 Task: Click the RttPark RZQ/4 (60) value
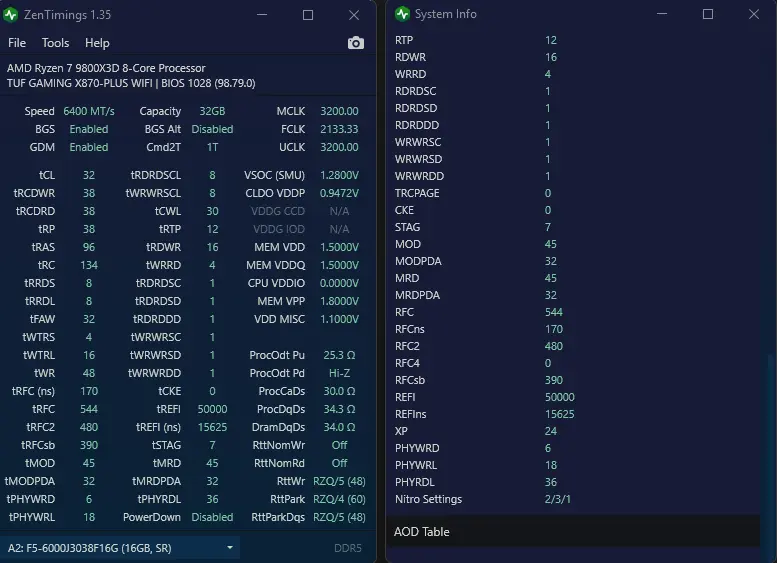point(339,499)
